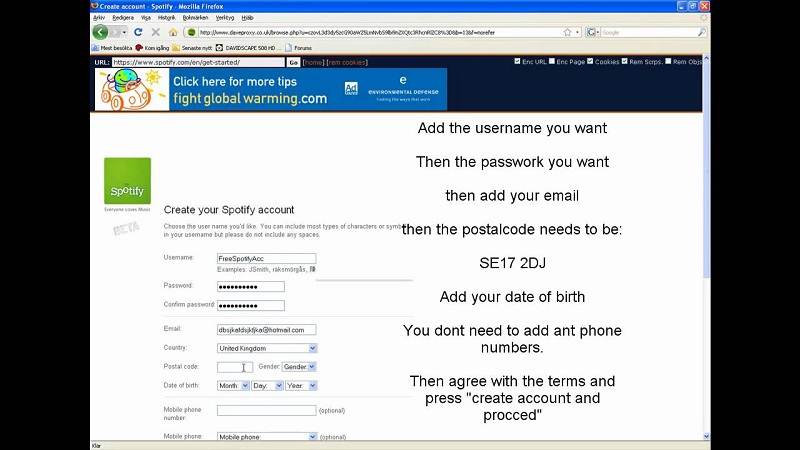
Task: Click the search magnifier icon
Action: coord(702,32)
